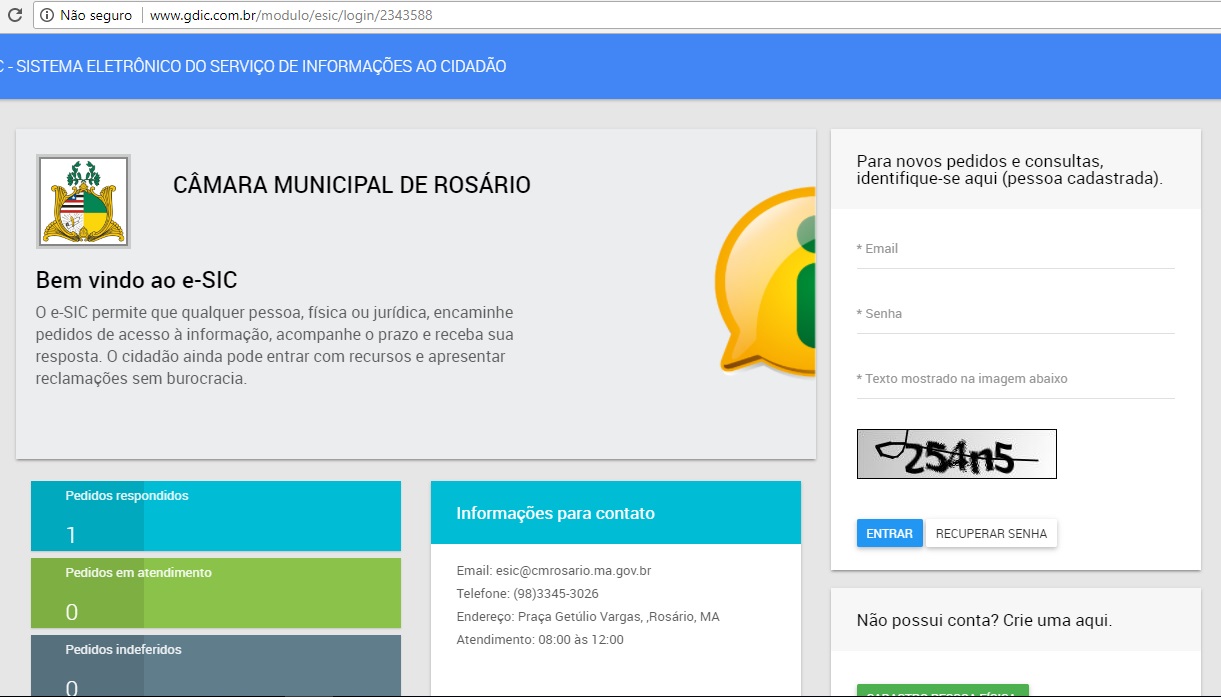The height and width of the screenshot is (697, 1221).
Task: Select the Pedidos em atendimento card
Action: coord(215,593)
